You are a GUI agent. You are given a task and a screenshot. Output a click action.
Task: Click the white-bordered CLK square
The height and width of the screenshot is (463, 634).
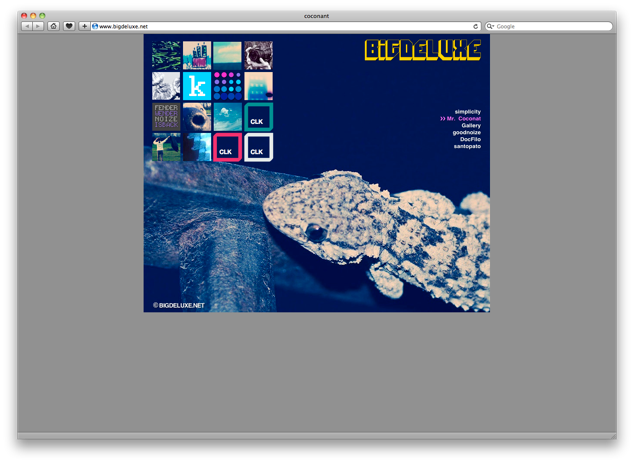coord(258,148)
